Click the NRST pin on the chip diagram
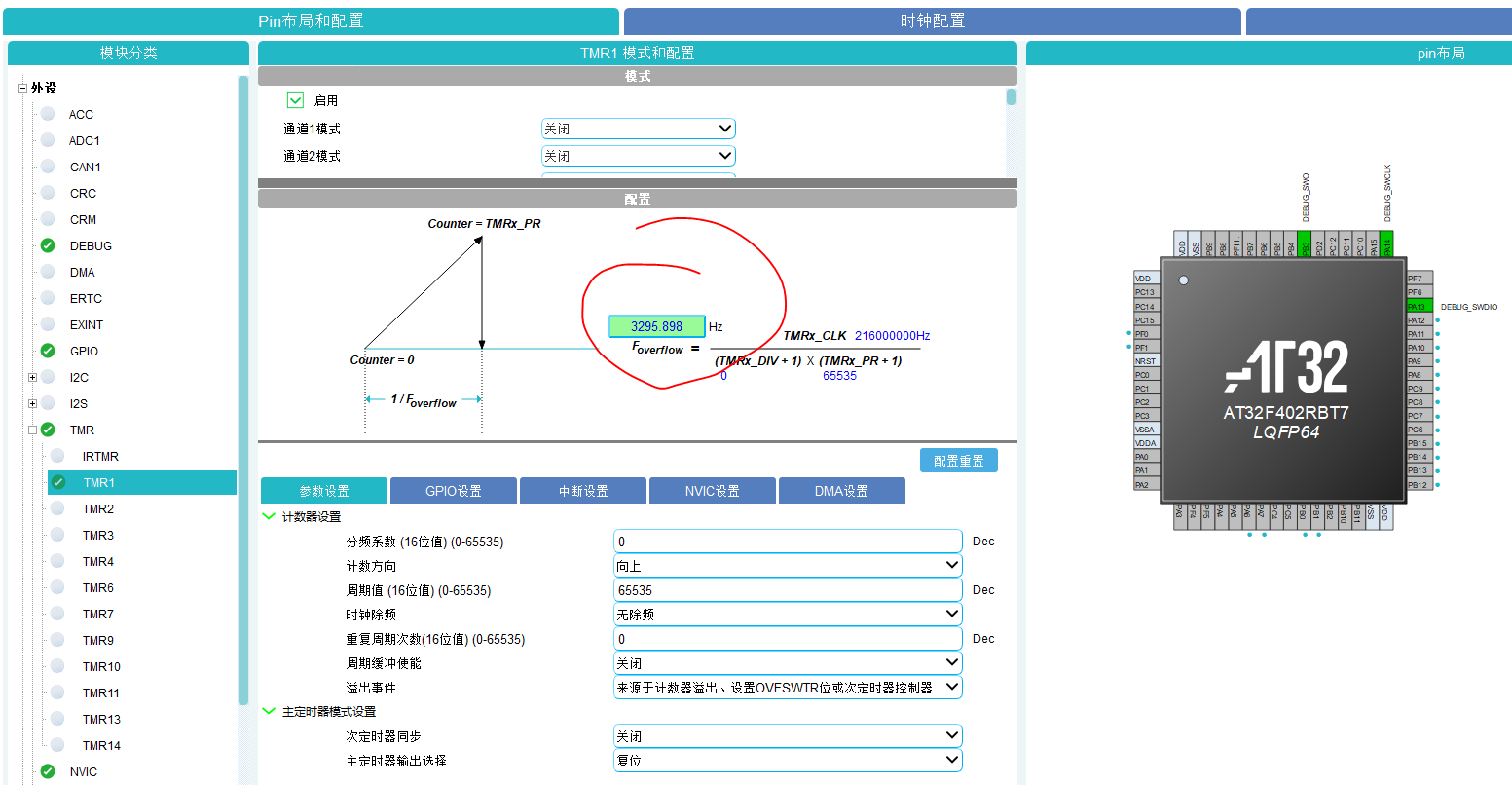 pos(1145,360)
